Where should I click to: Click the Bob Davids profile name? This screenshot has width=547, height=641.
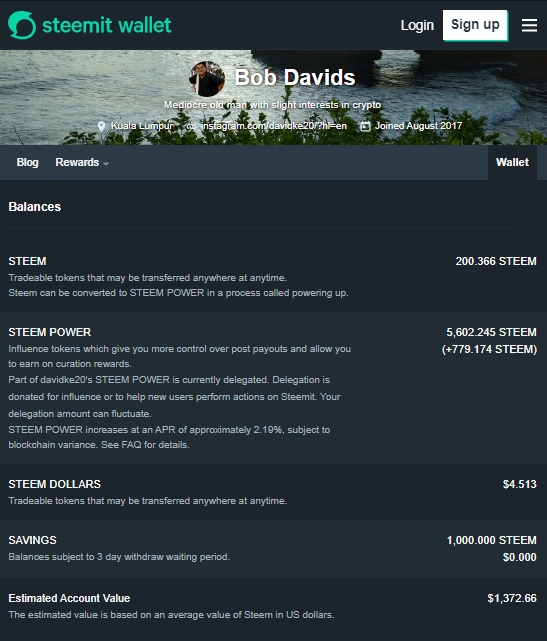[295, 77]
